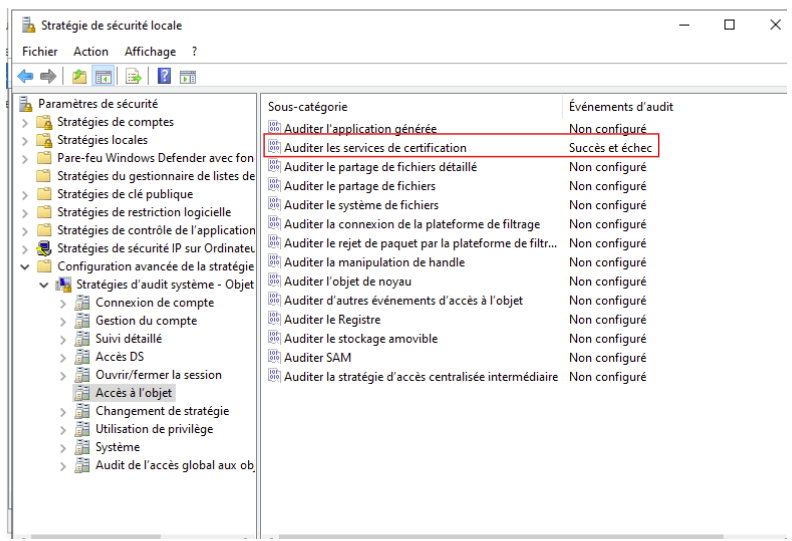Select Stratégies du gestionnaire de listes node
The width and height of the screenshot is (792, 541).
(x=156, y=176)
